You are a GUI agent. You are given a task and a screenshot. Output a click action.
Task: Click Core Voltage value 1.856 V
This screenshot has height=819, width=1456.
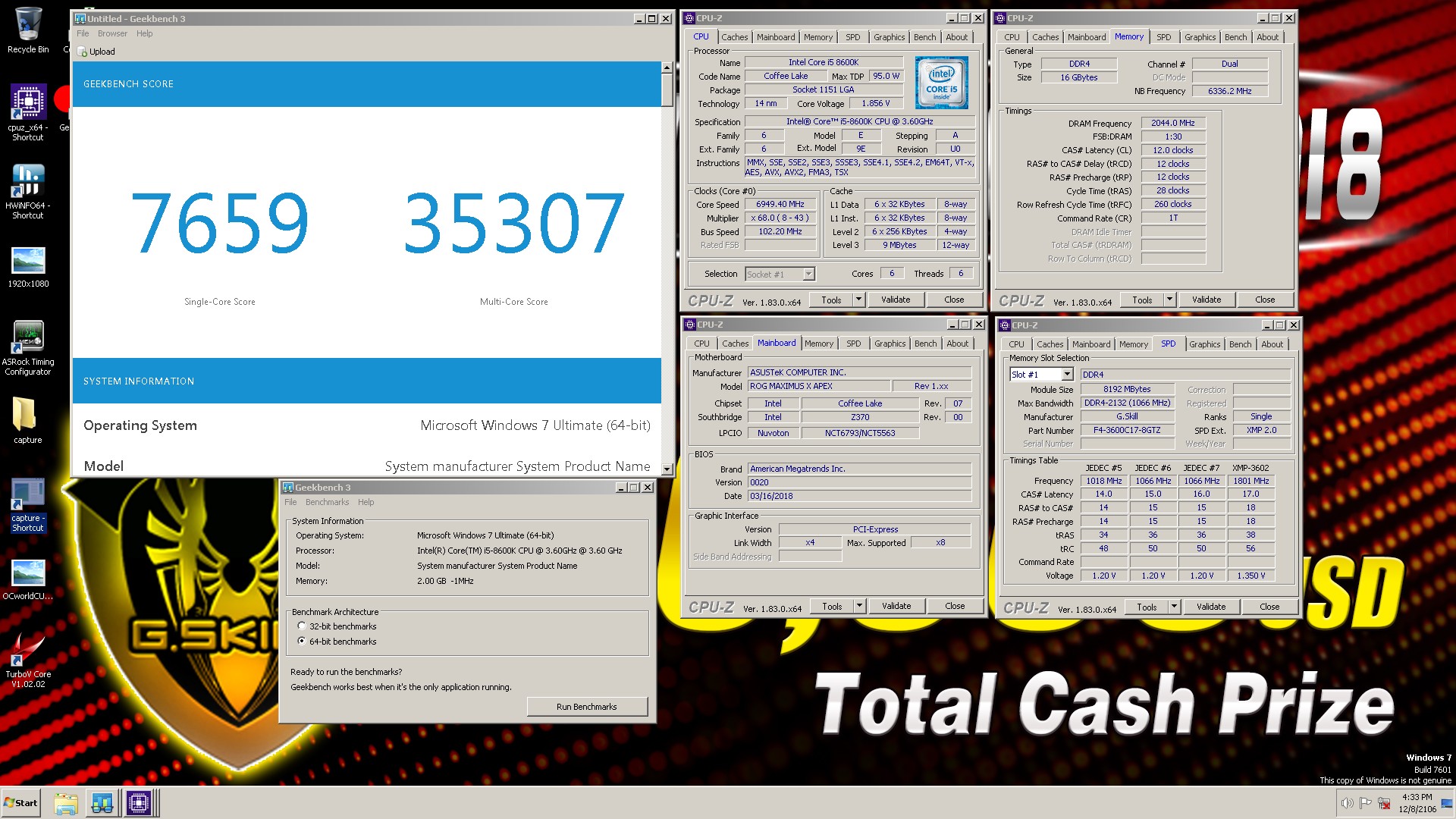coord(876,104)
